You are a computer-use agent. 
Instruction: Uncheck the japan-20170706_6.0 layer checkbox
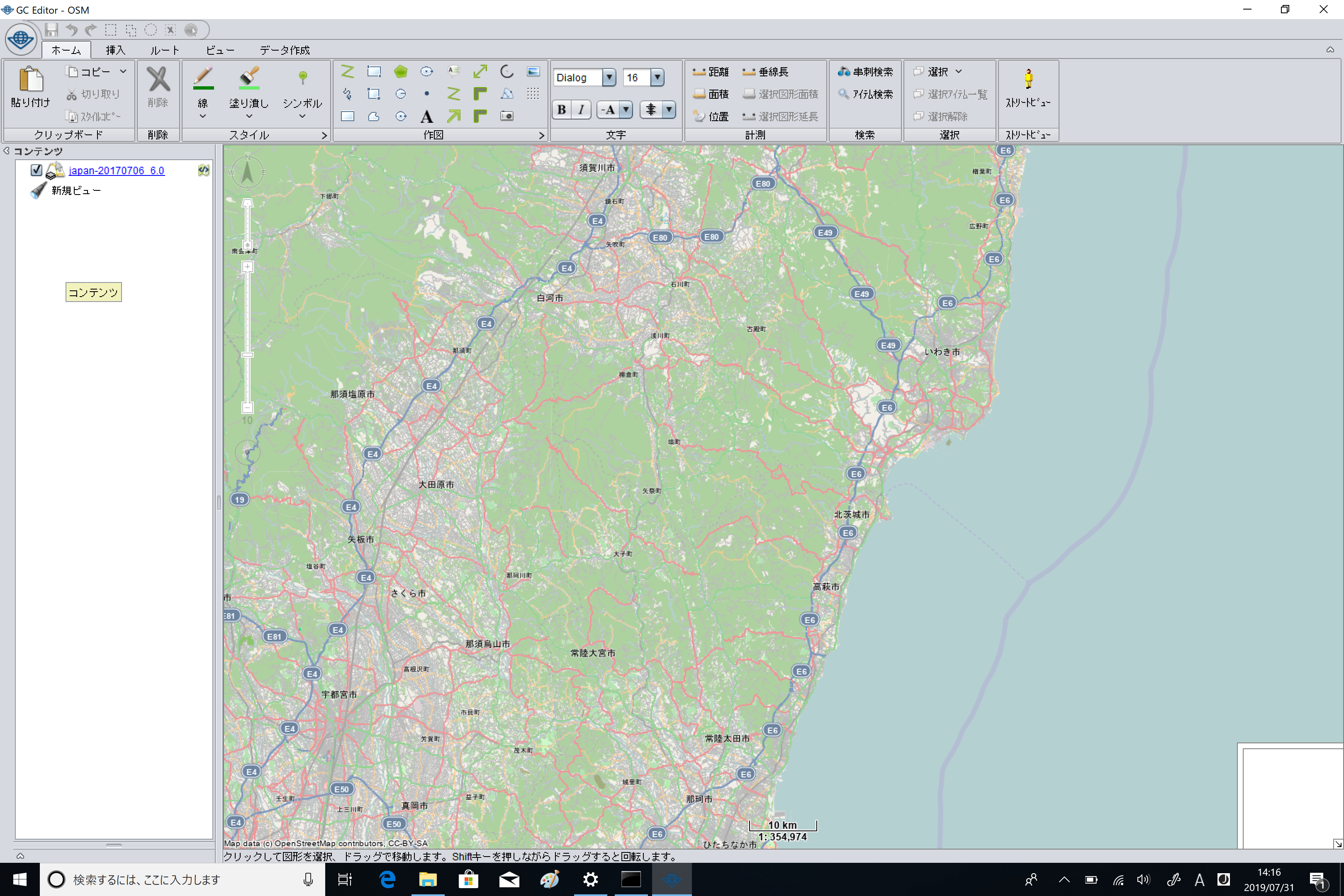pyautogui.click(x=37, y=170)
